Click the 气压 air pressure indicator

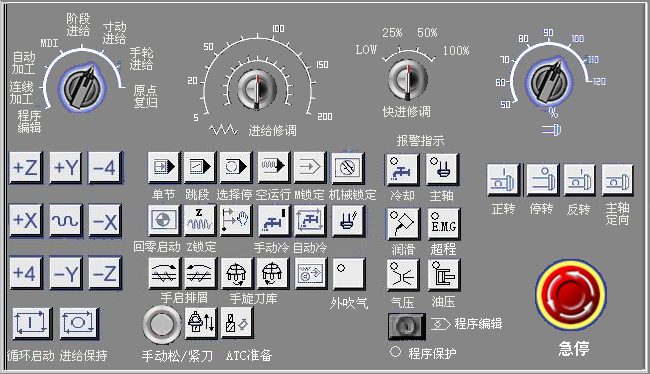403,274
